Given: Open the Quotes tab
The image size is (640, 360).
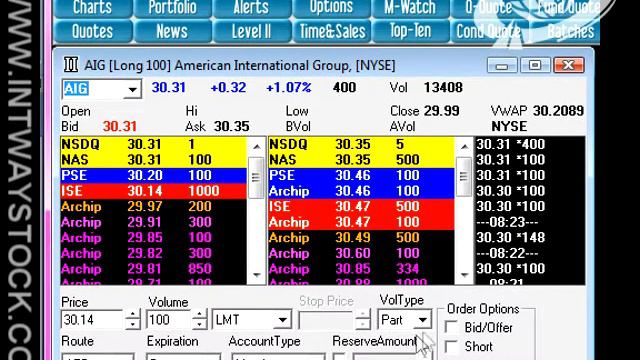Looking at the screenshot, I should click(x=93, y=31).
